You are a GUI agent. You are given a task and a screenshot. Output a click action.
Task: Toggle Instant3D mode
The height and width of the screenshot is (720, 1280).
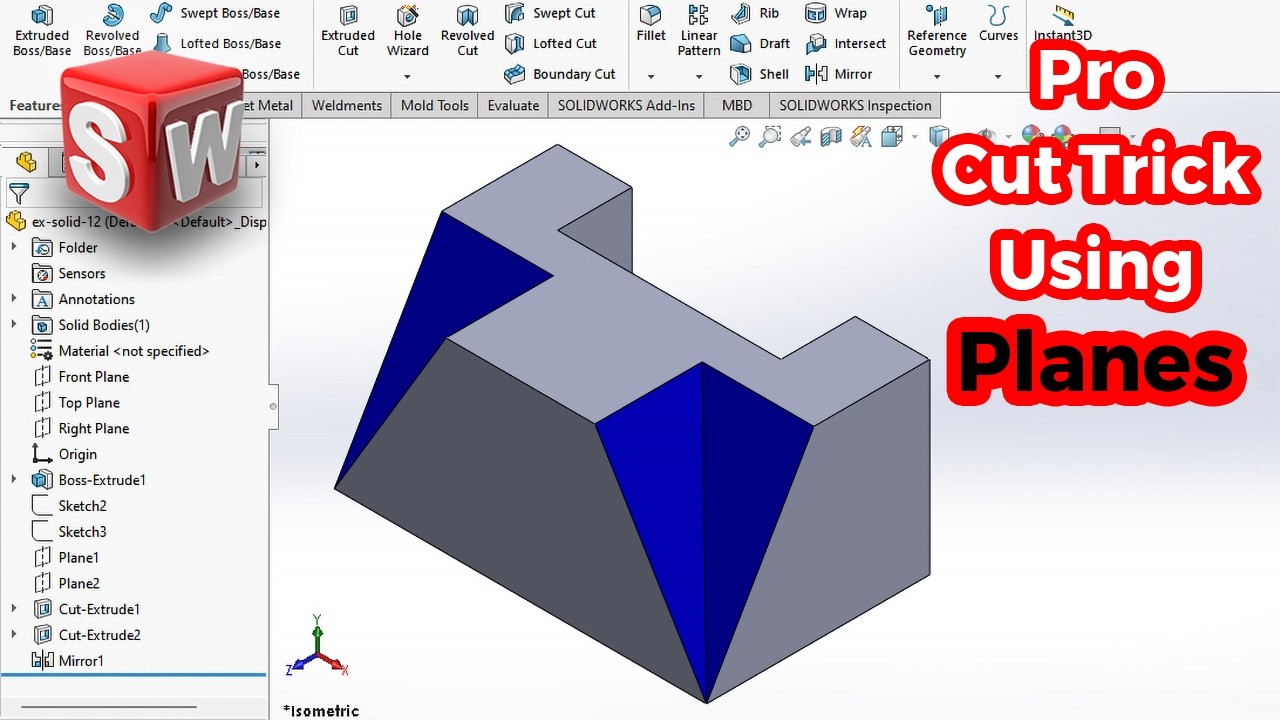(x=1063, y=23)
